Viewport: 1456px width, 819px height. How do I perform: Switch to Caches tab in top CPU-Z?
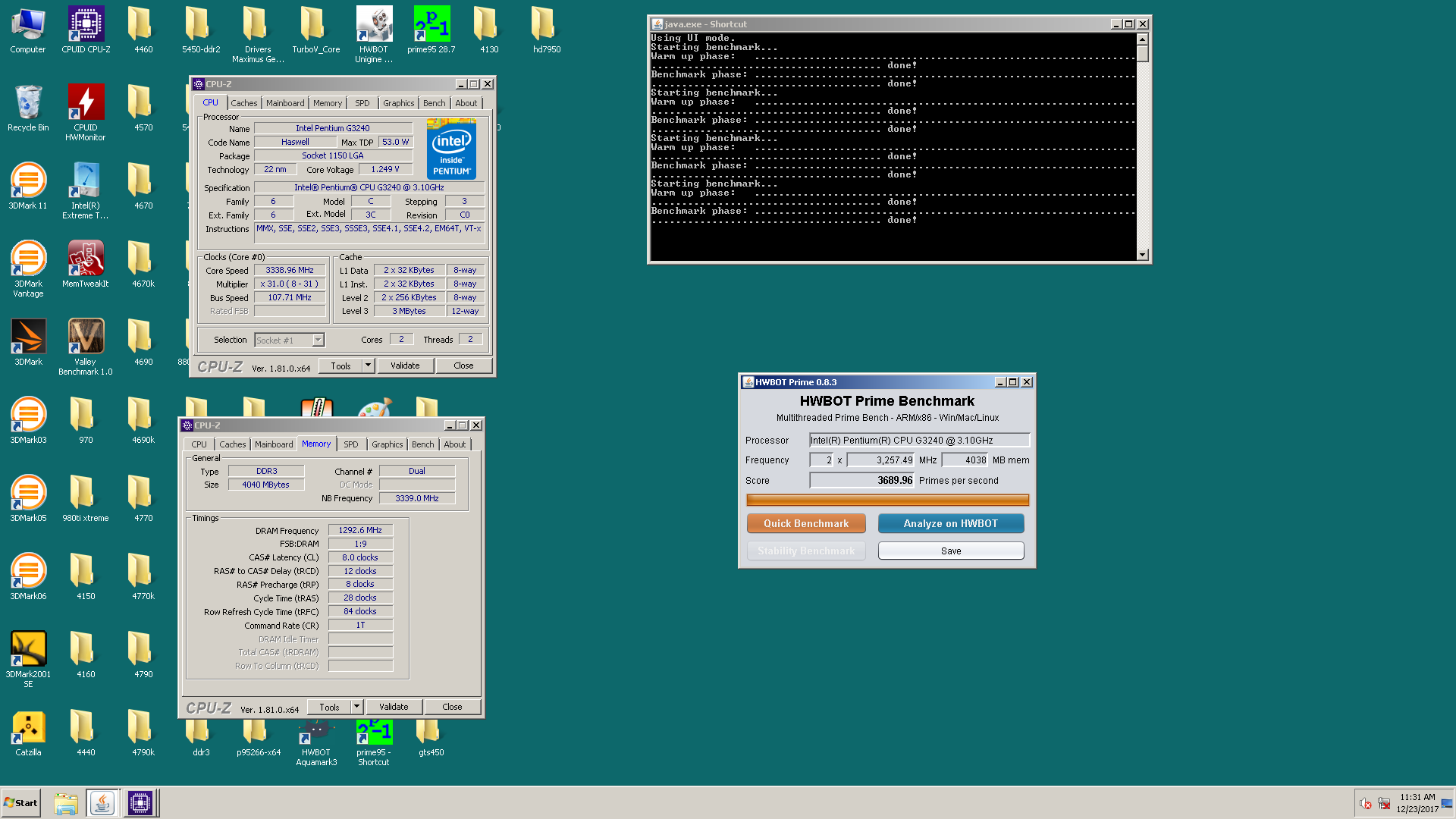pyautogui.click(x=244, y=103)
